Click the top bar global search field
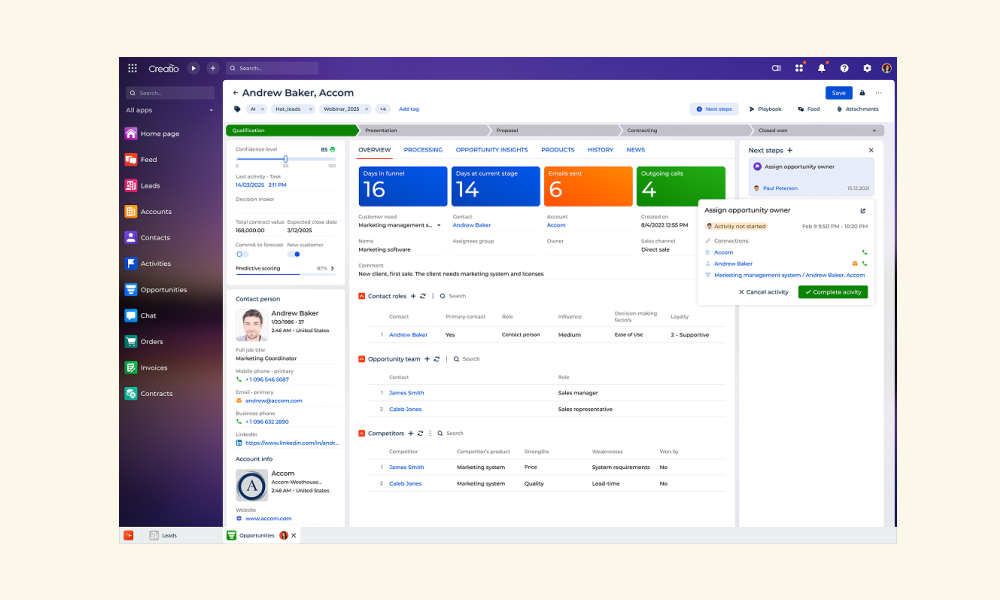 coord(272,68)
